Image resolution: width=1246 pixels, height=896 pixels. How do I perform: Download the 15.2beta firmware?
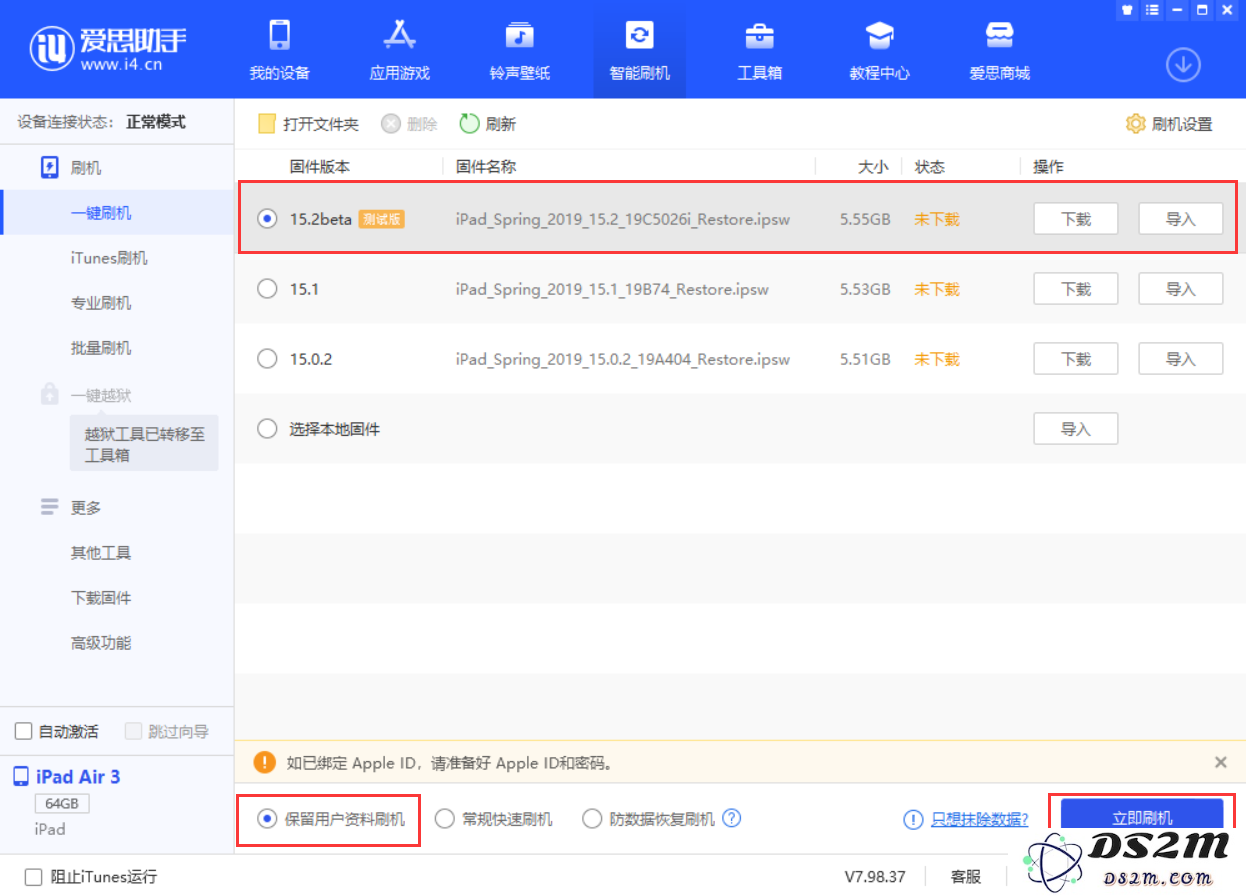(1075, 219)
